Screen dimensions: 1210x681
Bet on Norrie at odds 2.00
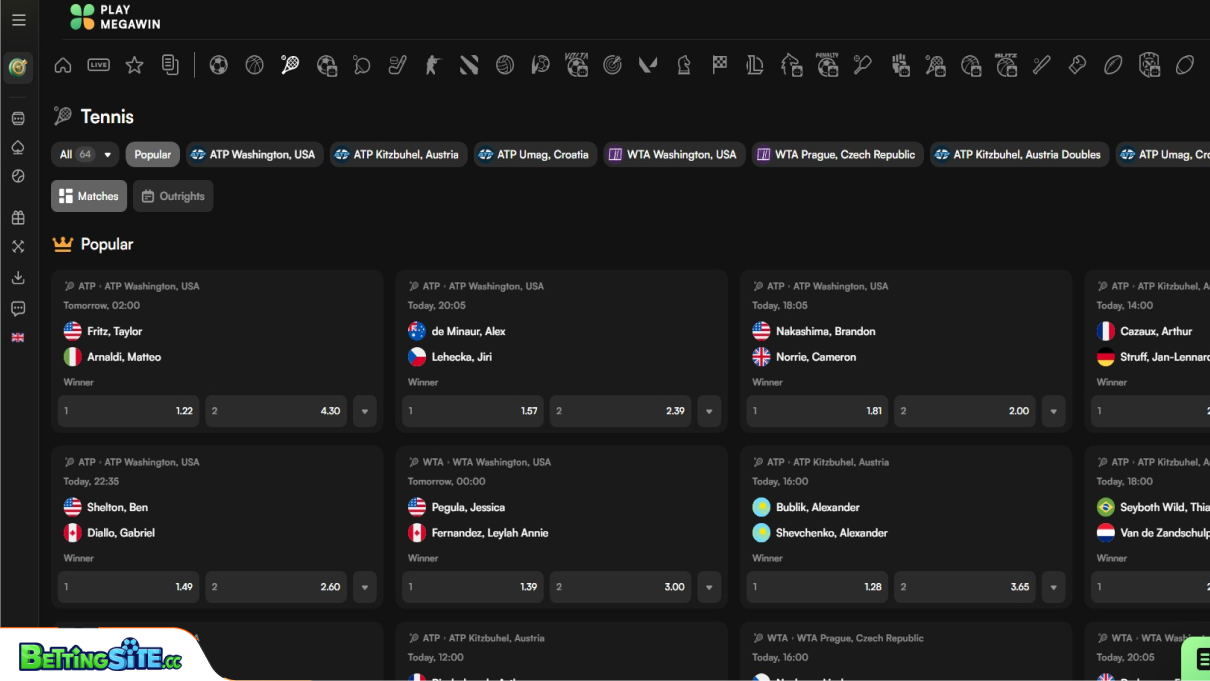pos(964,411)
